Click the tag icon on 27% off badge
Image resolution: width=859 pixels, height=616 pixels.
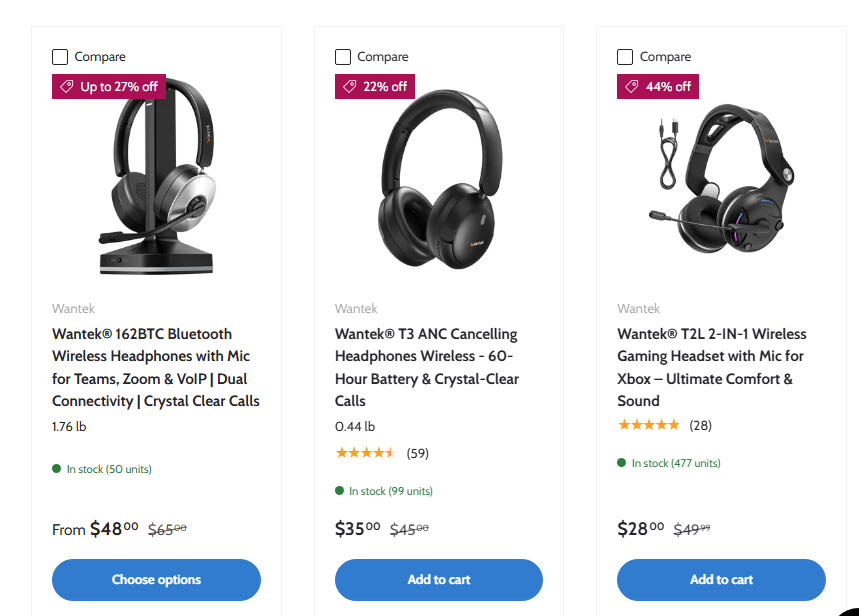coord(68,87)
